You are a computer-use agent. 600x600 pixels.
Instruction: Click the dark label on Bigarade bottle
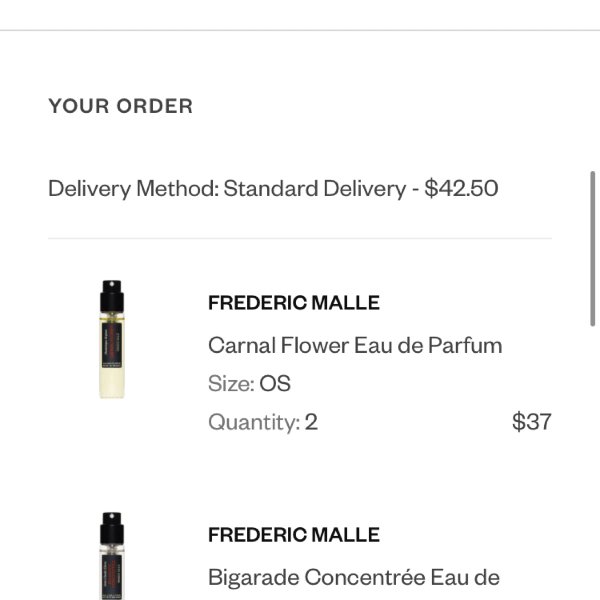tap(112, 577)
